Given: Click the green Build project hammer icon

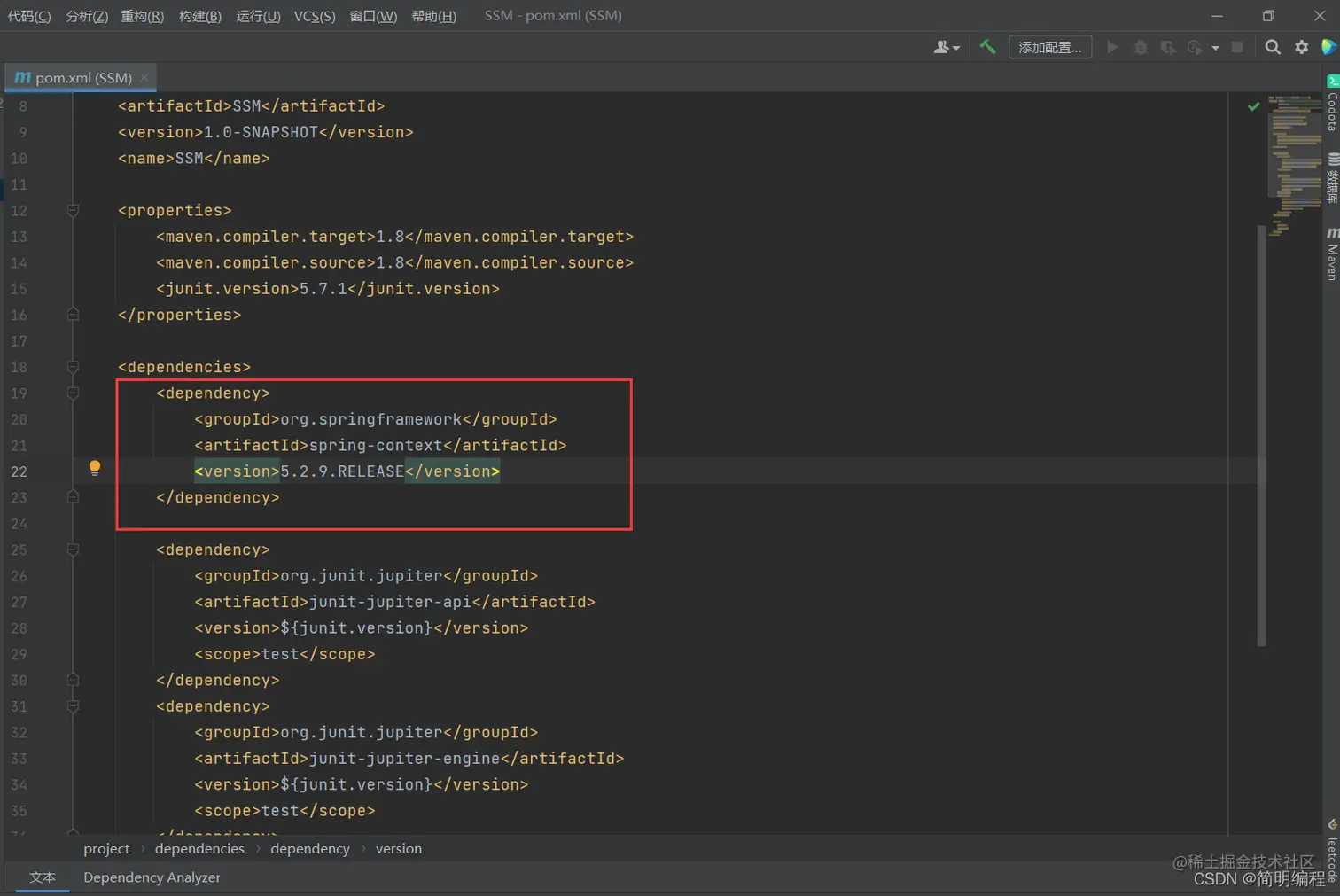Looking at the screenshot, I should coord(987,47).
